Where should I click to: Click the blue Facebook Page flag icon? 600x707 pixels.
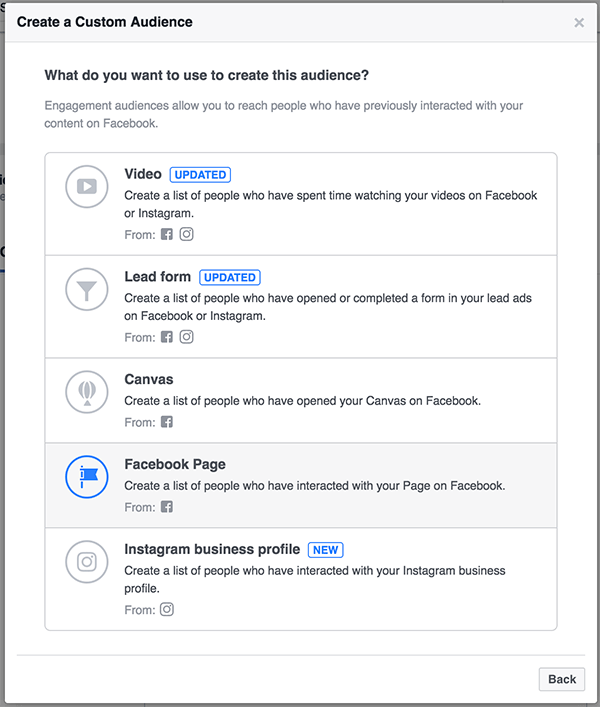87,477
